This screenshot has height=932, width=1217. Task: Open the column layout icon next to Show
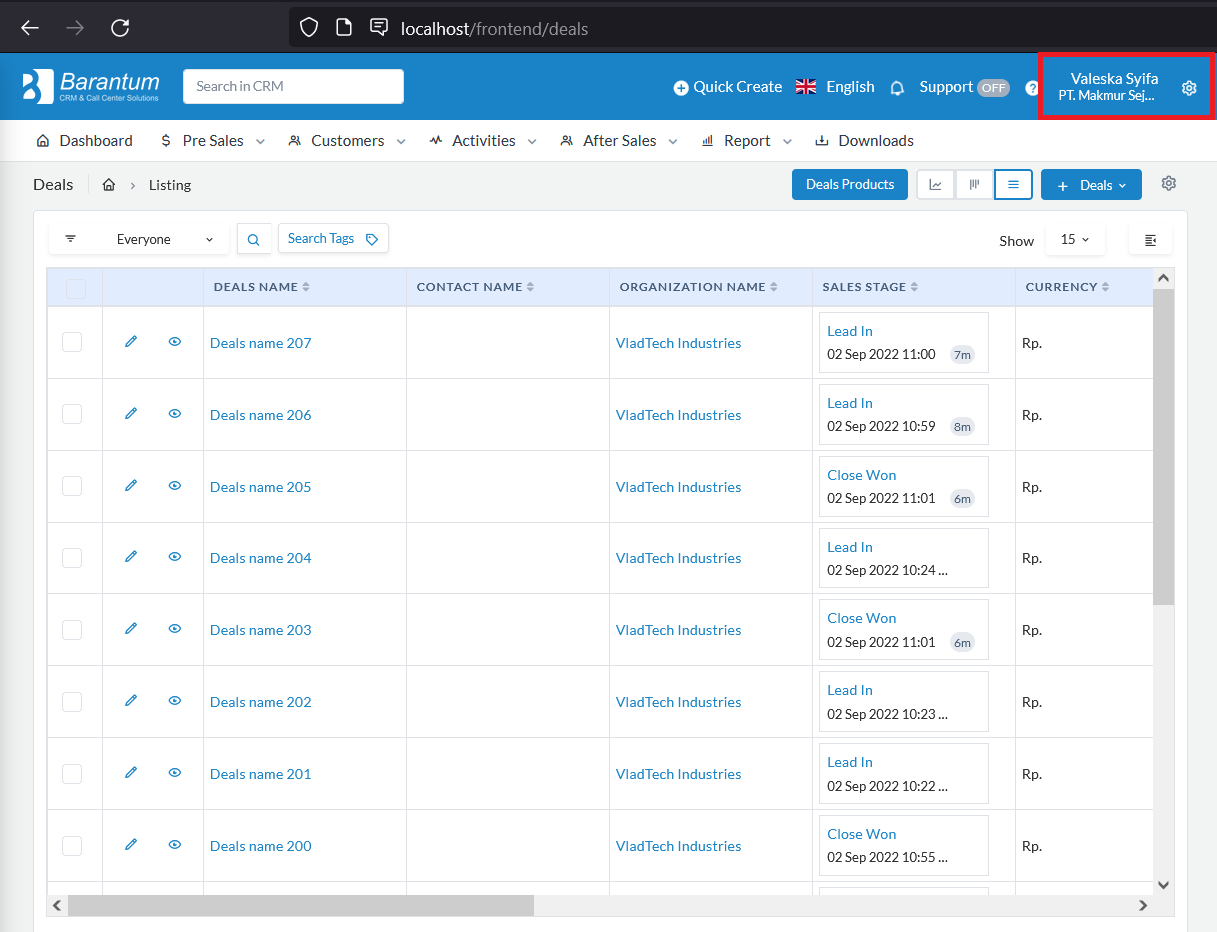pyautogui.click(x=1150, y=240)
